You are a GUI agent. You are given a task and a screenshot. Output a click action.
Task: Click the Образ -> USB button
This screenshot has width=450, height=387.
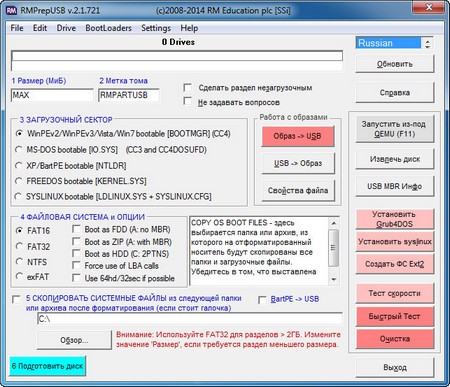[298, 136]
